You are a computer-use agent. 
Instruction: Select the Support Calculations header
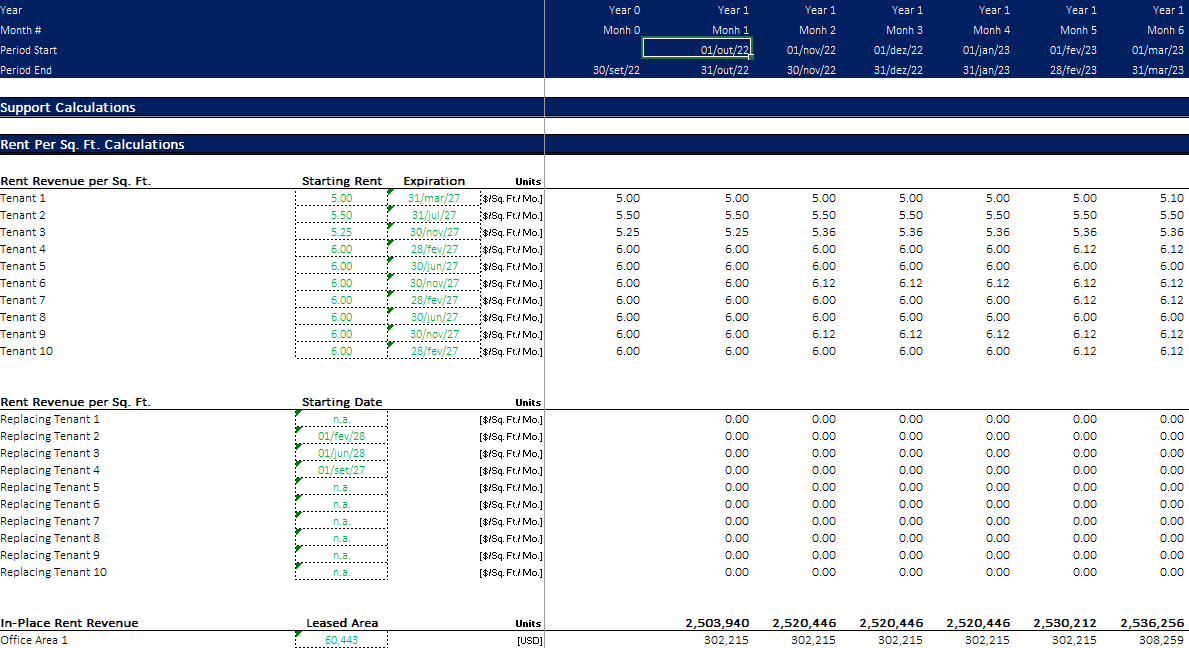[67, 108]
